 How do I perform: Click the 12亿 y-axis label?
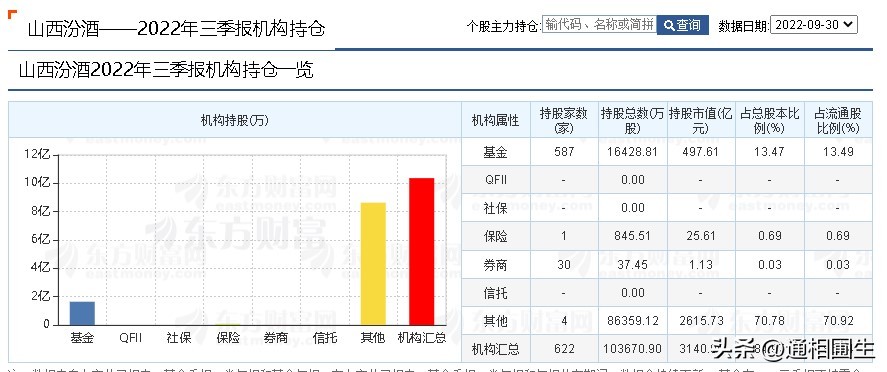[x=38, y=155]
